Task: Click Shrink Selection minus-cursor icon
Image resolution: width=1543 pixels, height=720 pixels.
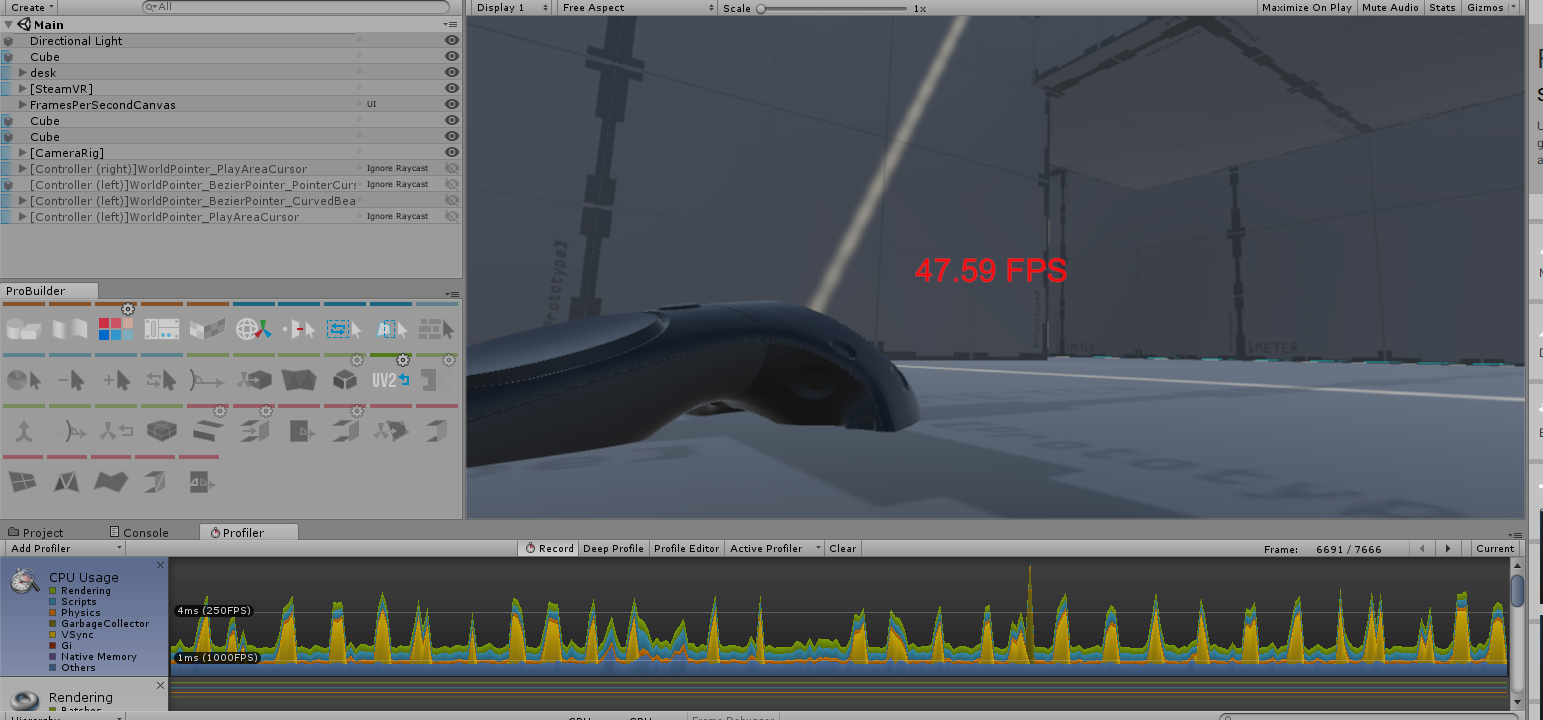Action: [x=70, y=380]
